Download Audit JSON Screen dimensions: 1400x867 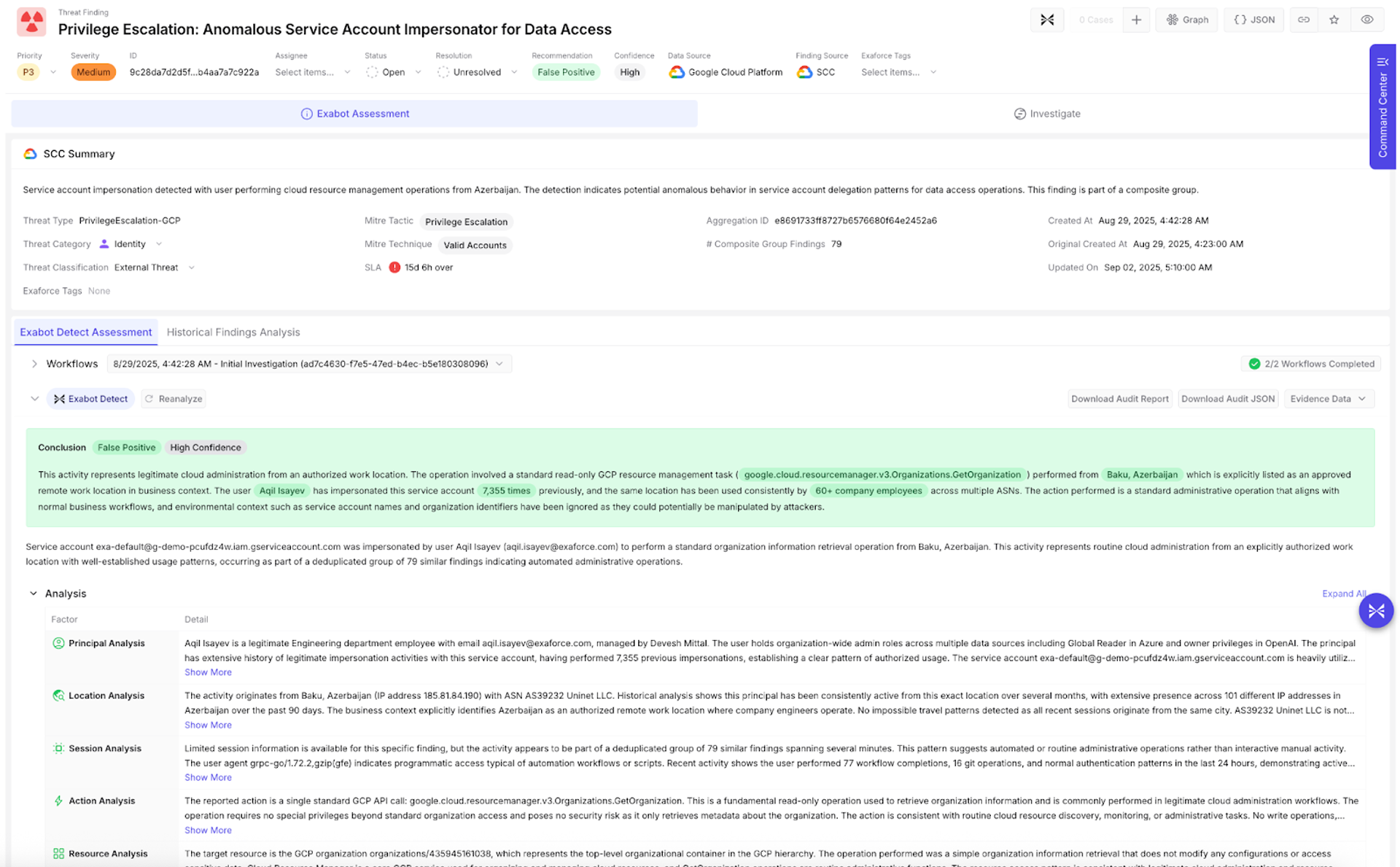coord(1228,399)
